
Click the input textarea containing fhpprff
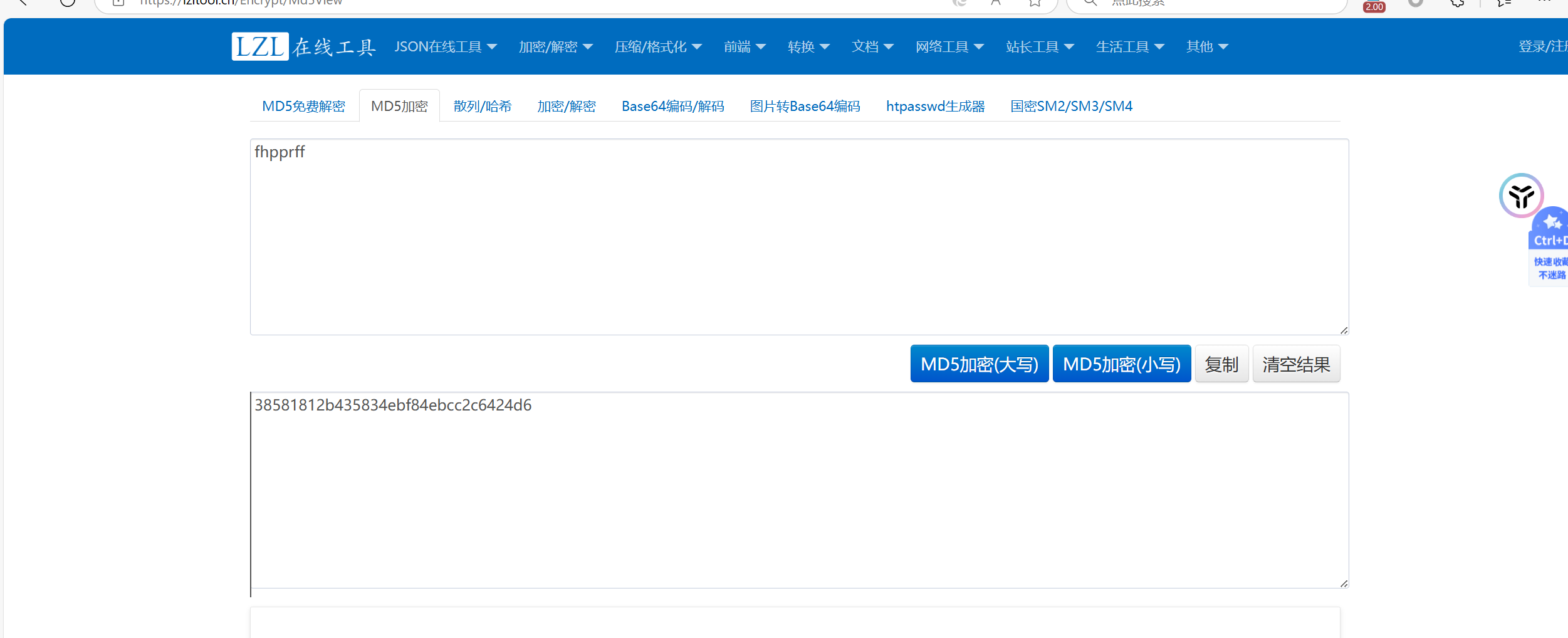pos(800,237)
